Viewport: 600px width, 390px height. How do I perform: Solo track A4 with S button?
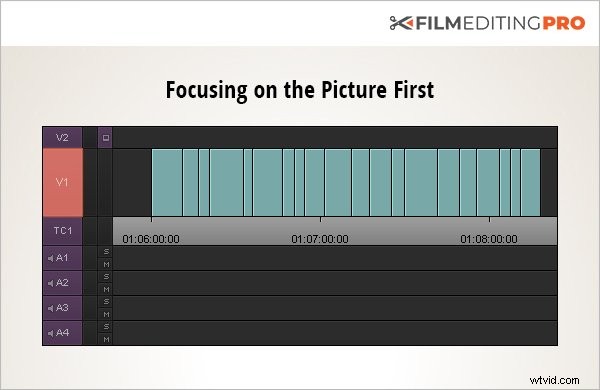106,326
